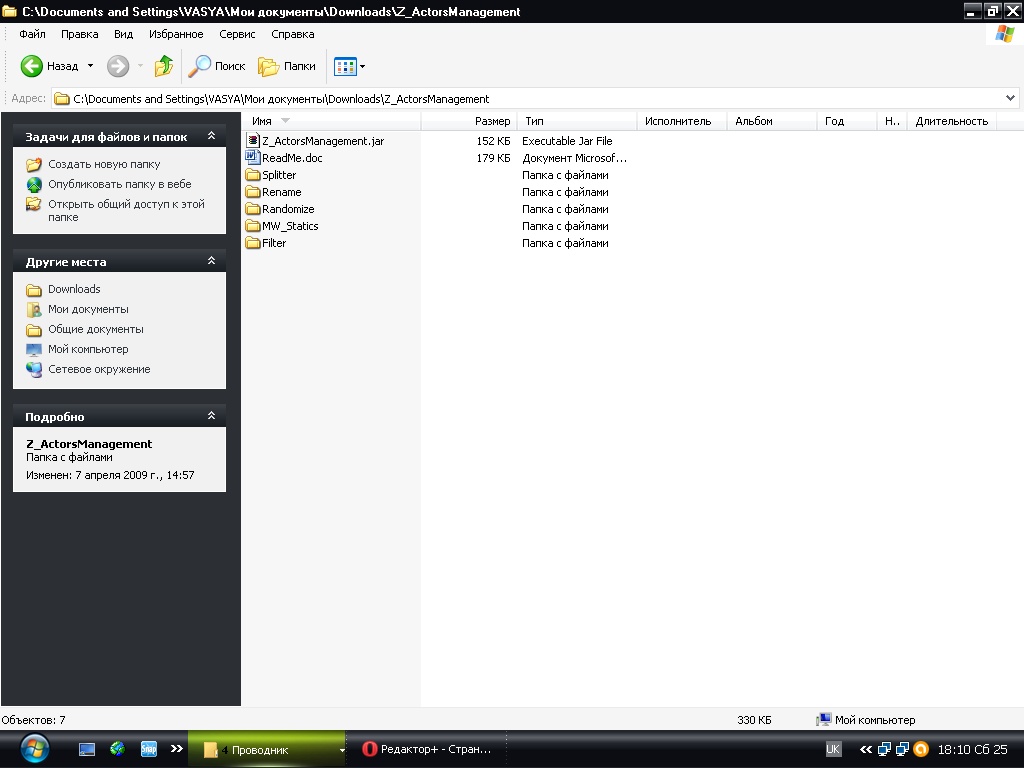Click the orange round tray icon

[921, 749]
